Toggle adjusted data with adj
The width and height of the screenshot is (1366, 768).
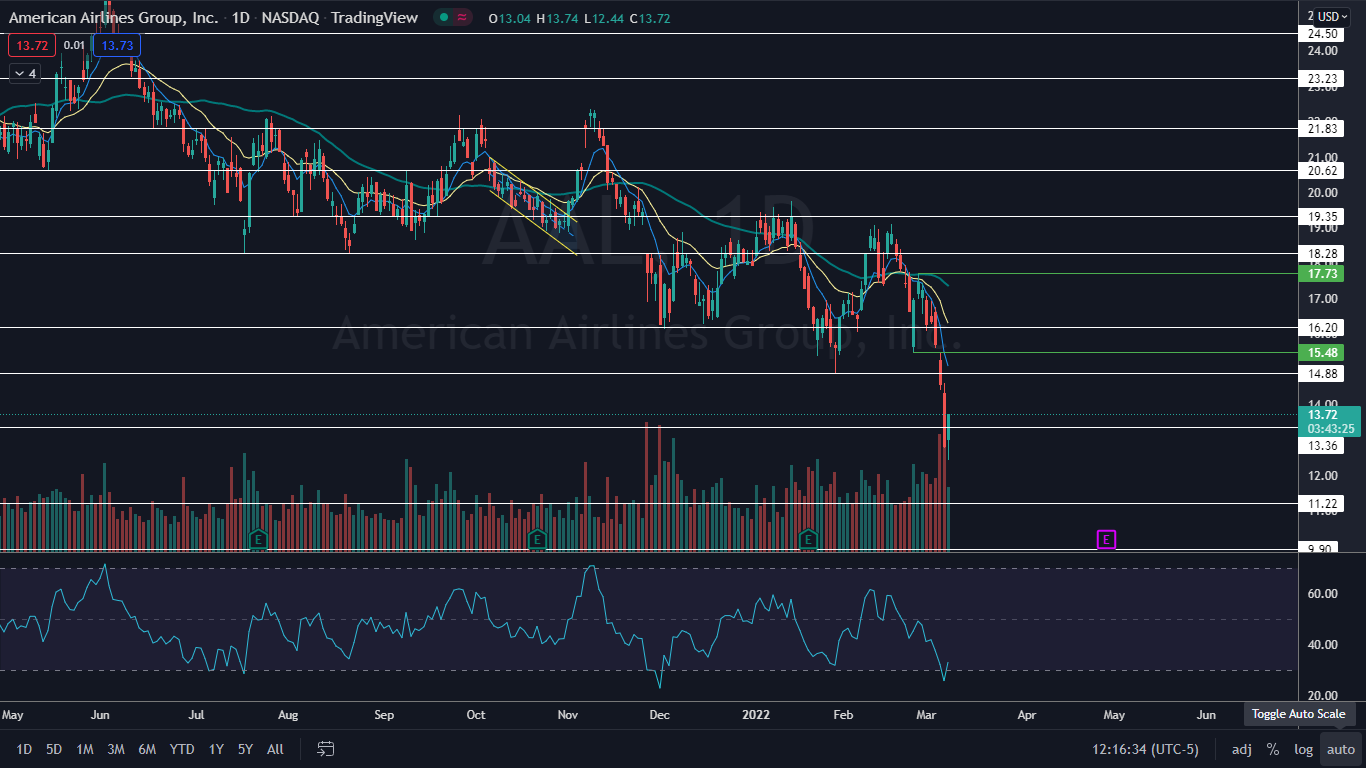tap(1241, 749)
